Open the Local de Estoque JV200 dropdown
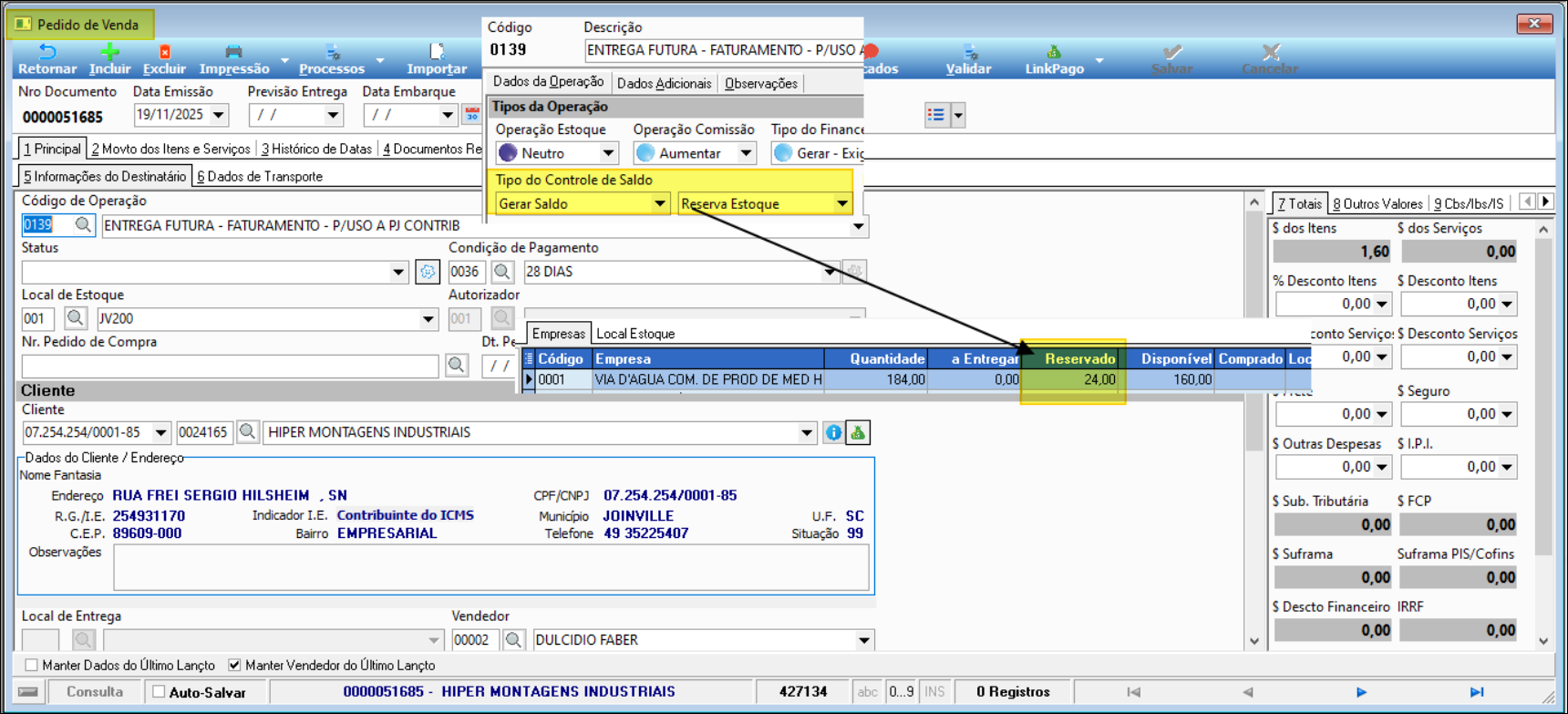Viewport: 1568px width, 714px height. (x=428, y=319)
